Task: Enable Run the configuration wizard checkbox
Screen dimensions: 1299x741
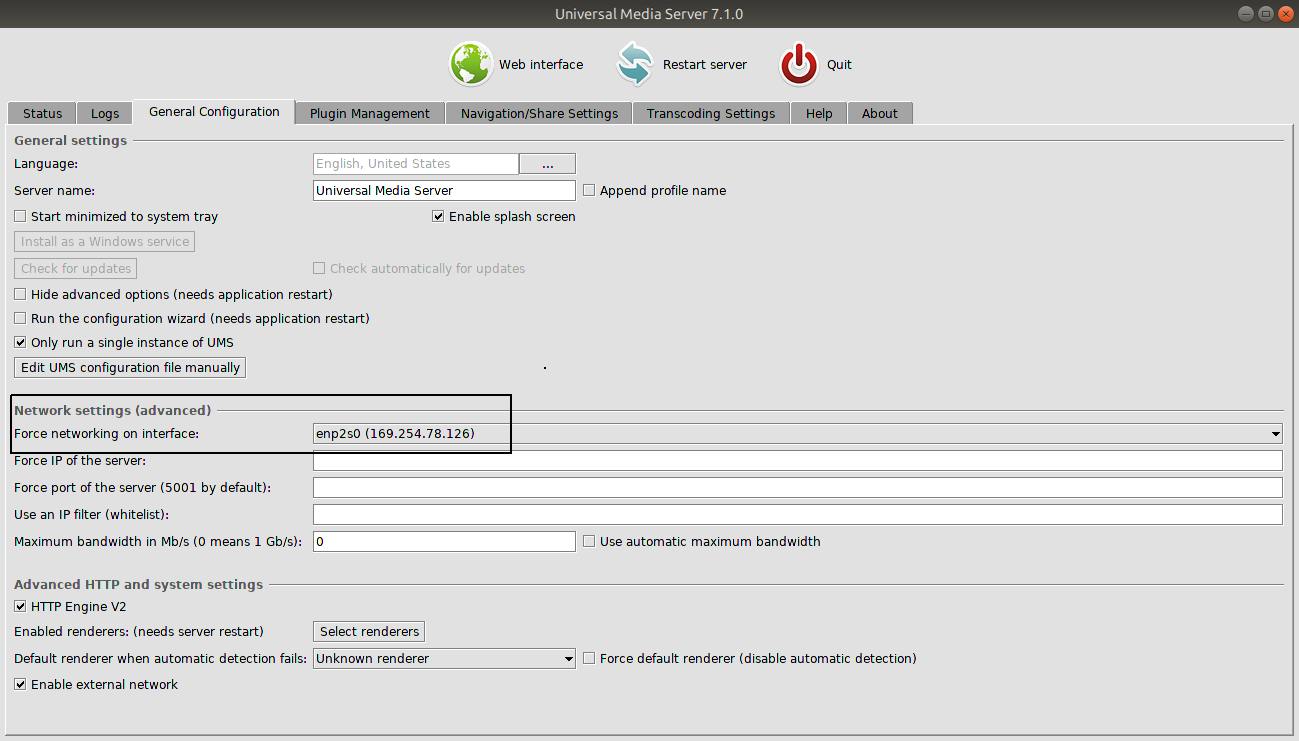Action: (20, 318)
